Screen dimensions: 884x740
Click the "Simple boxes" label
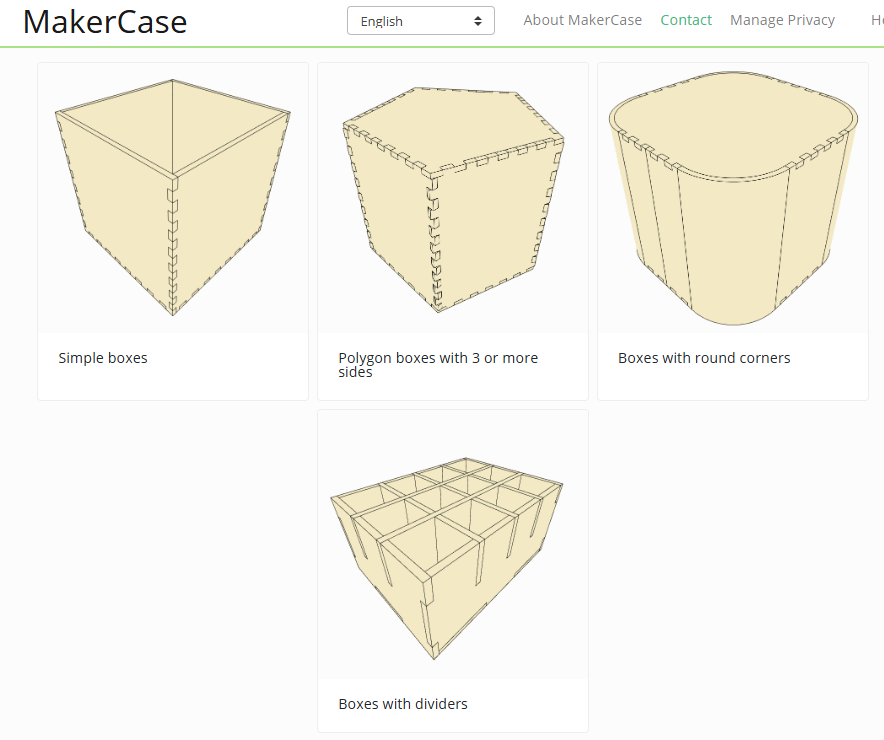(103, 358)
